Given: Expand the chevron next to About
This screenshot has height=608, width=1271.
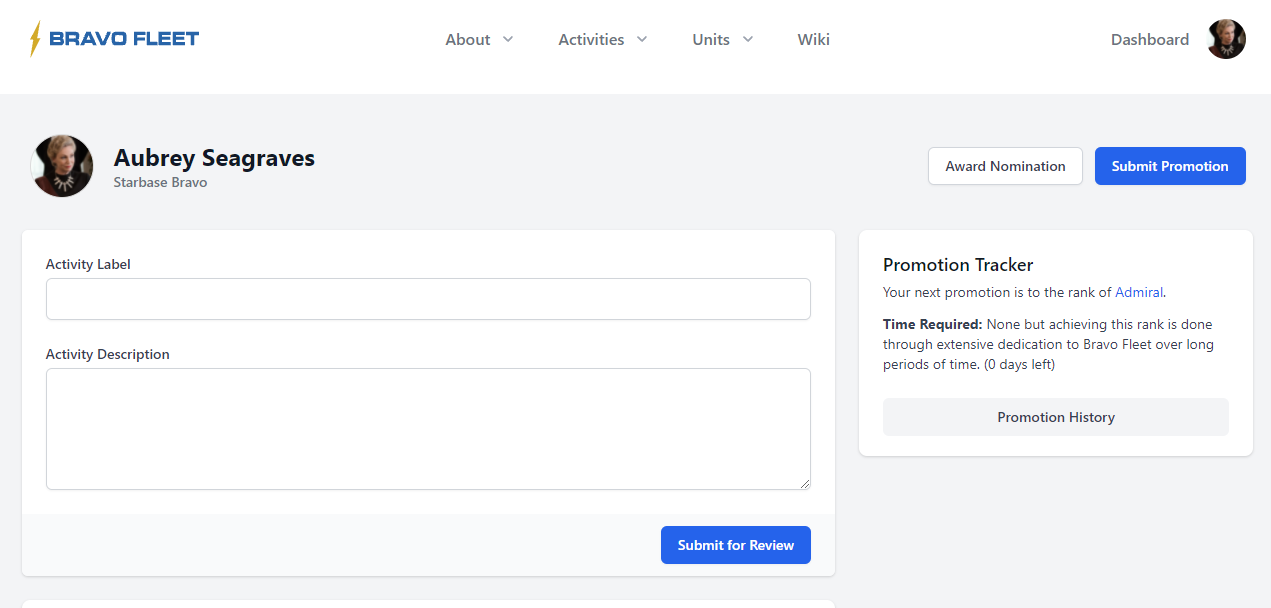Looking at the screenshot, I should click(508, 39).
